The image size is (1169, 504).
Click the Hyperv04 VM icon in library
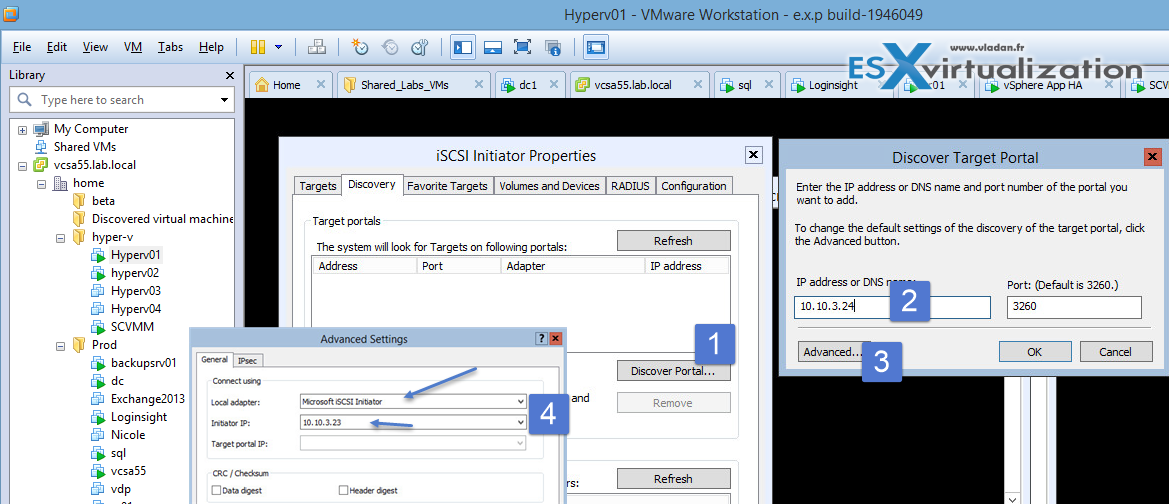coord(99,309)
